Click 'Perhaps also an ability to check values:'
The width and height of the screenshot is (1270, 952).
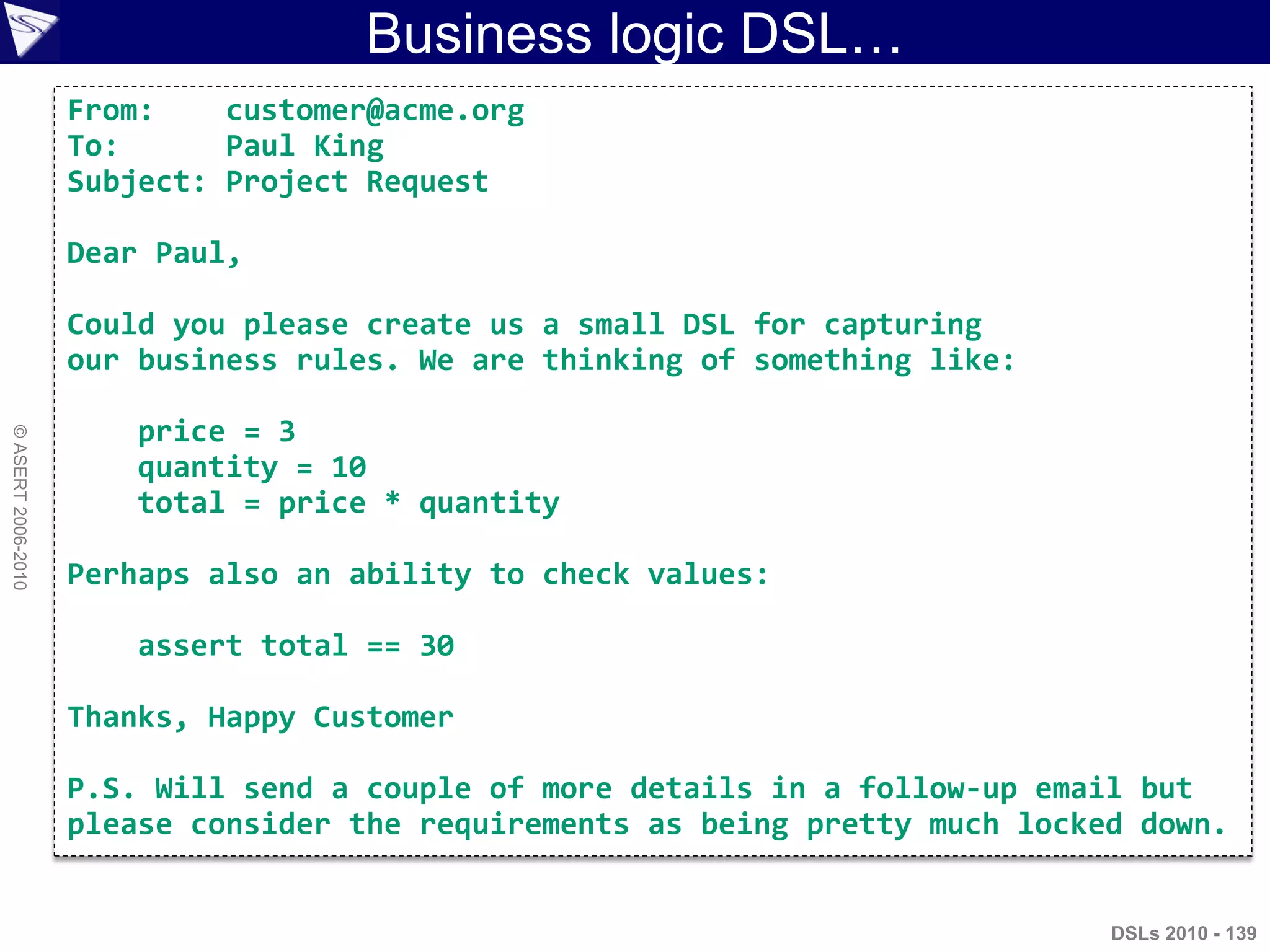click(x=418, y=575)
